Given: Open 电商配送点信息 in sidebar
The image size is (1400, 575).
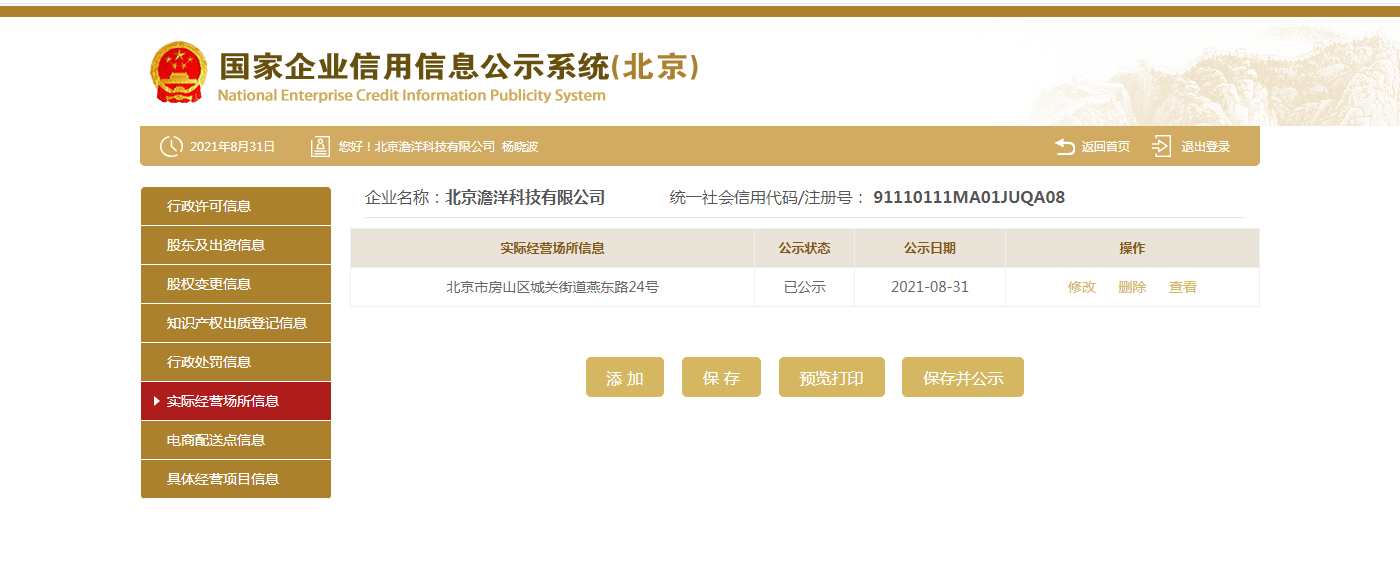Looking at the screenshot, I should coord(236,440).
